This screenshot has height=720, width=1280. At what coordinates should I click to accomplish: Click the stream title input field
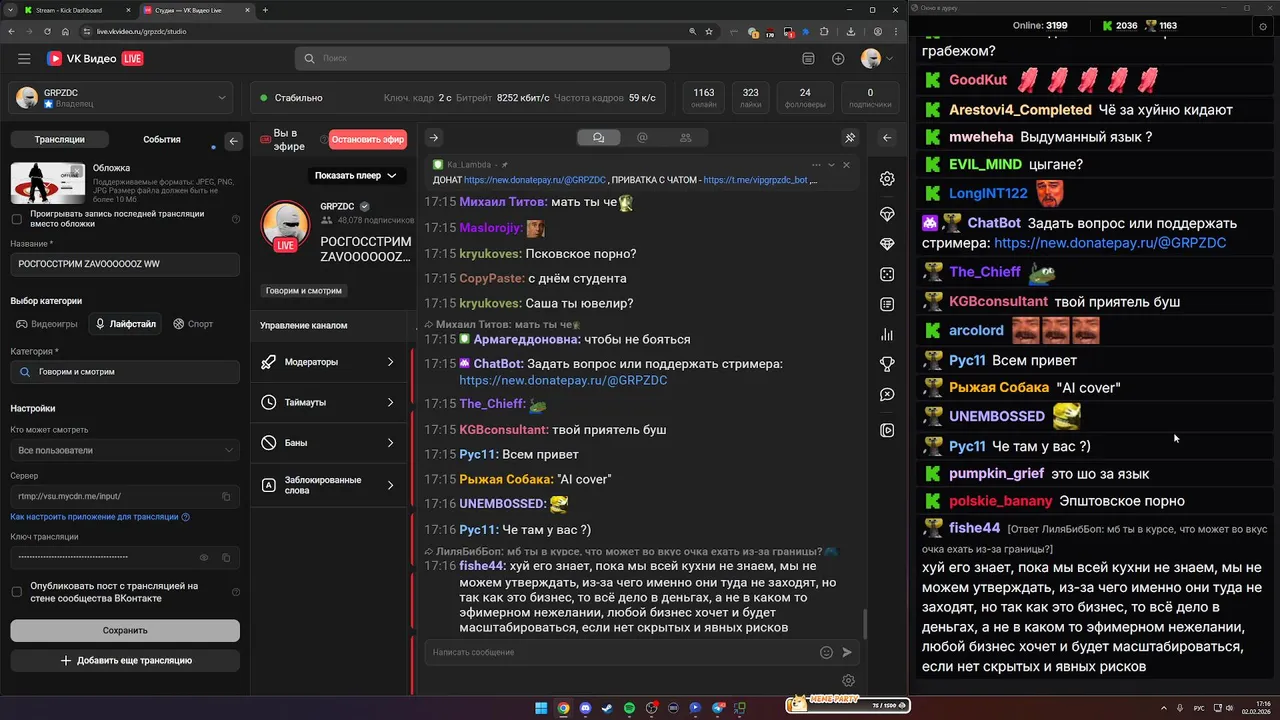tap(125, 264)
